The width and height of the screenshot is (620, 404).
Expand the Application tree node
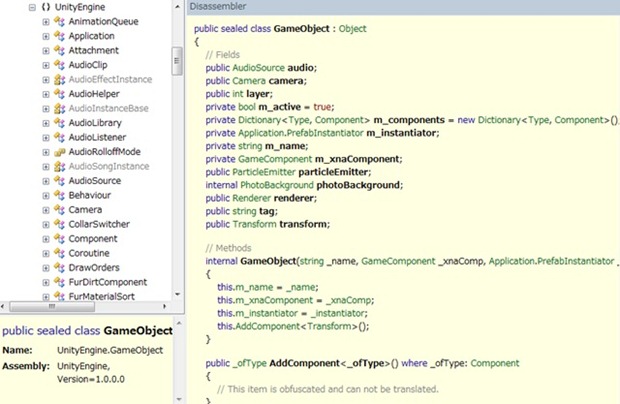(x=46, y=36)
